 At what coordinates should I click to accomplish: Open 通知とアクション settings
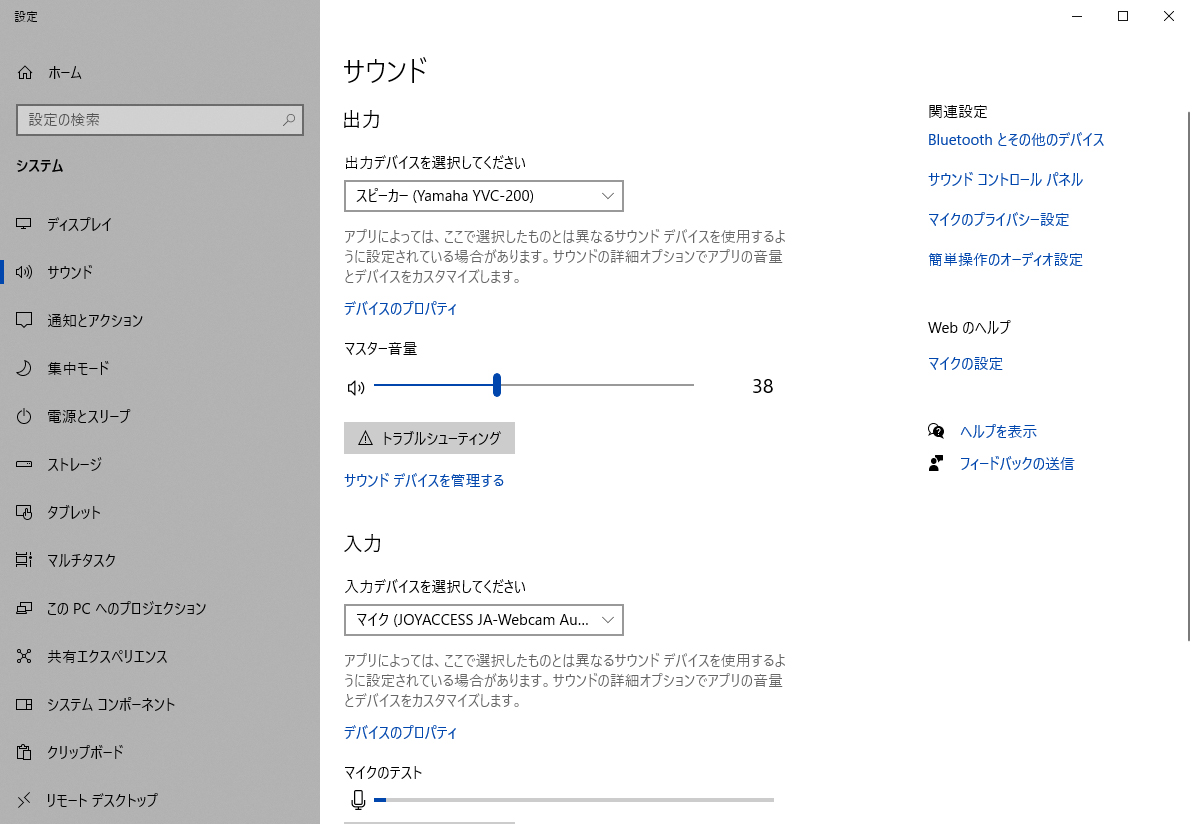point(95,320)
